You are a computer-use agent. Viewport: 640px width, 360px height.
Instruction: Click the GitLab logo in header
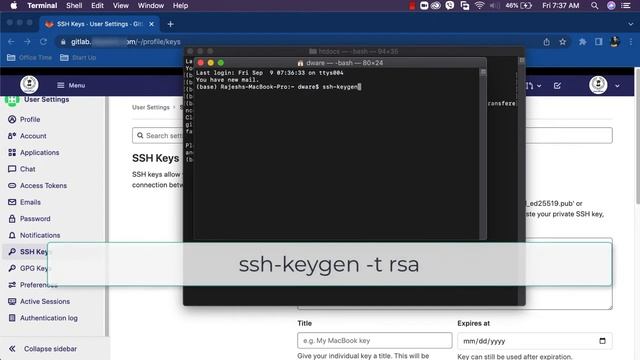[29, 85]
